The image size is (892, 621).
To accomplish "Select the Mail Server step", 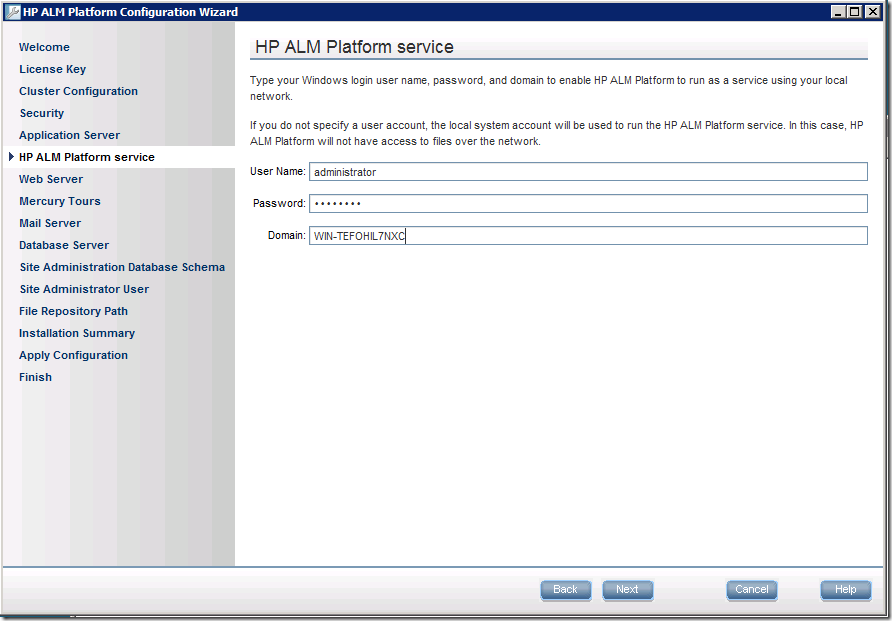I will point(50,223).
